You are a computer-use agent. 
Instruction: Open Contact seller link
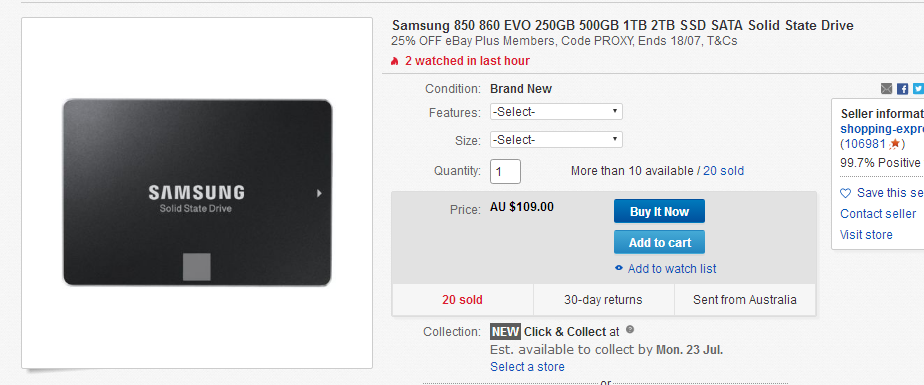click(x=878, y=214)
